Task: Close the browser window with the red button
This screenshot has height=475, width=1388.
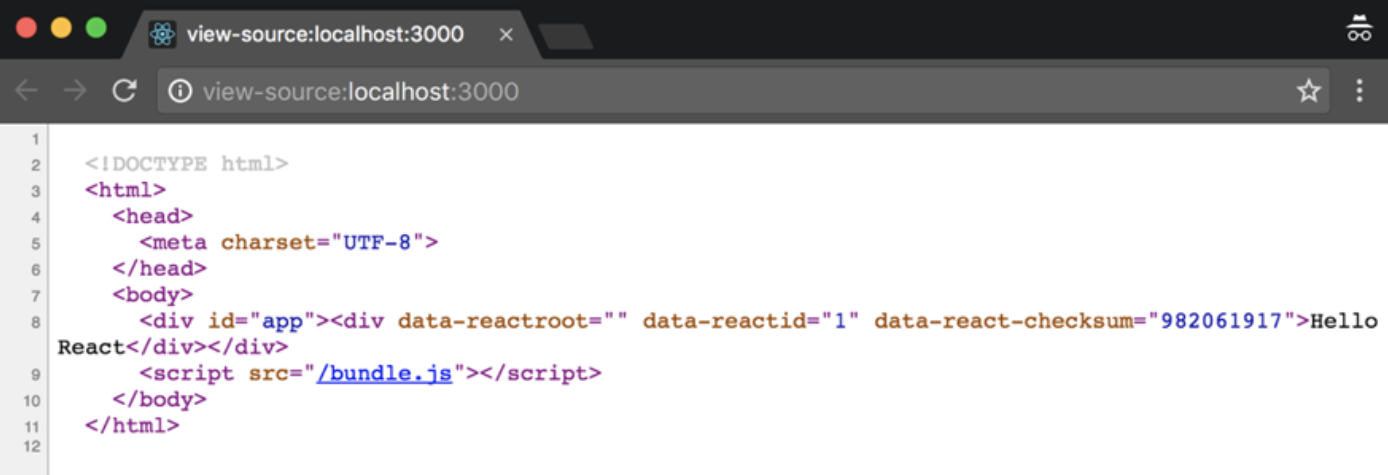Action: click(x=27, y=28)
